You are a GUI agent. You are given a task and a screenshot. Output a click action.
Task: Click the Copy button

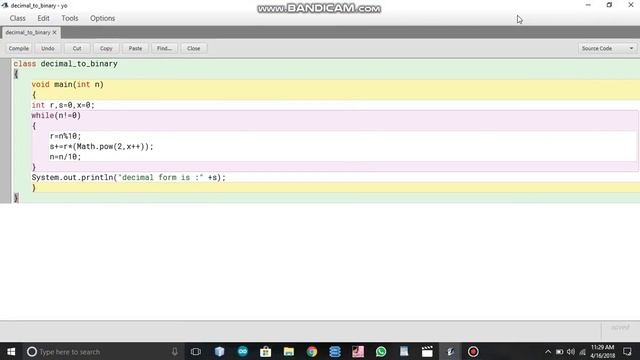click(106, 48)
